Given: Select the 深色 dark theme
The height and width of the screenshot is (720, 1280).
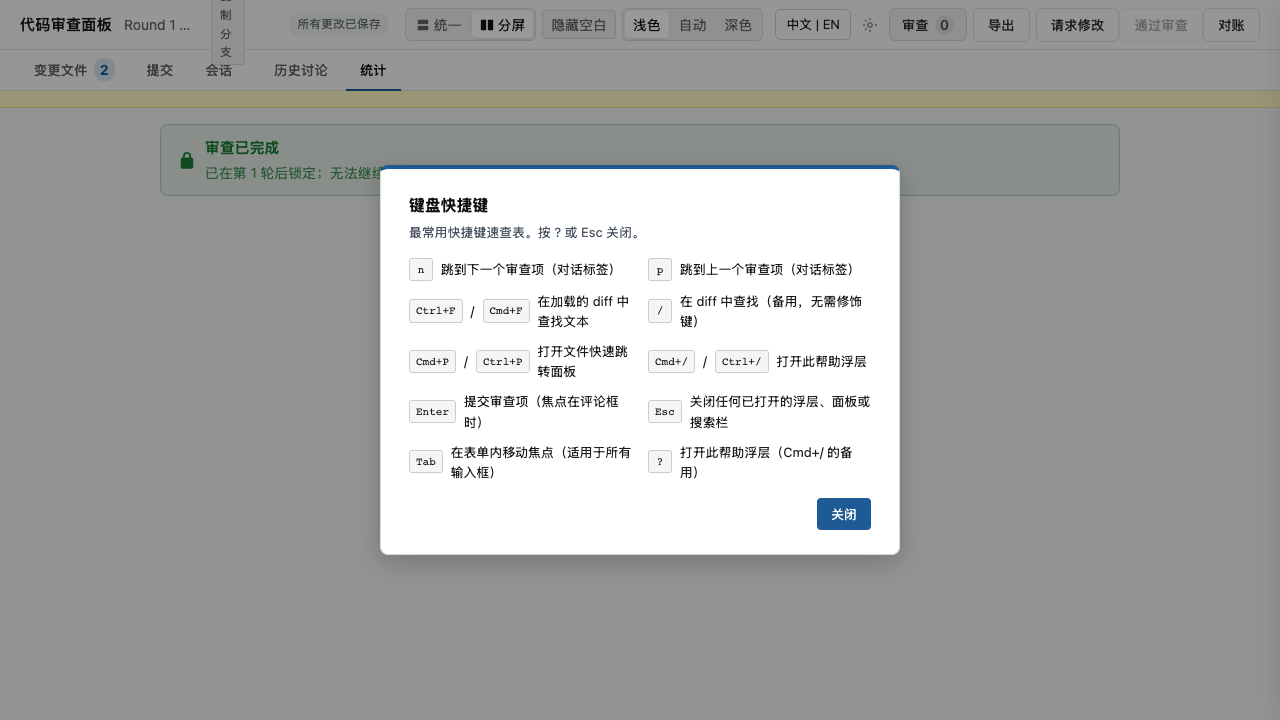Looking at the screenshot, I should [x=738, y=25].
